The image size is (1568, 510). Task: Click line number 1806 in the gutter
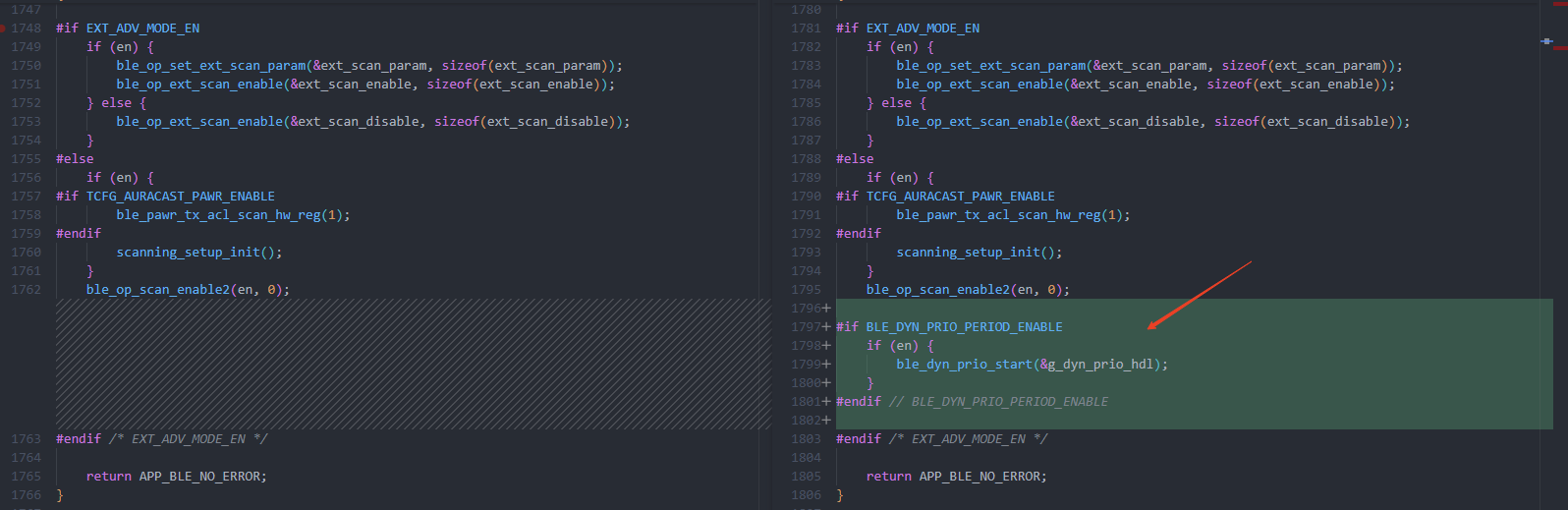(x=806, y=495)
